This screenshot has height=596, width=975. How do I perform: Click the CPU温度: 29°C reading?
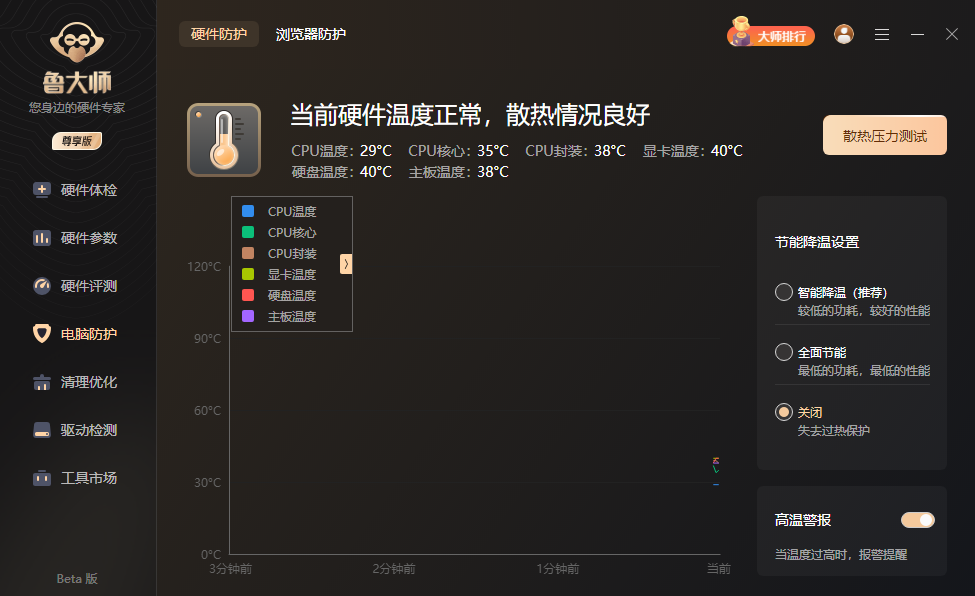[x=341, y=151]
